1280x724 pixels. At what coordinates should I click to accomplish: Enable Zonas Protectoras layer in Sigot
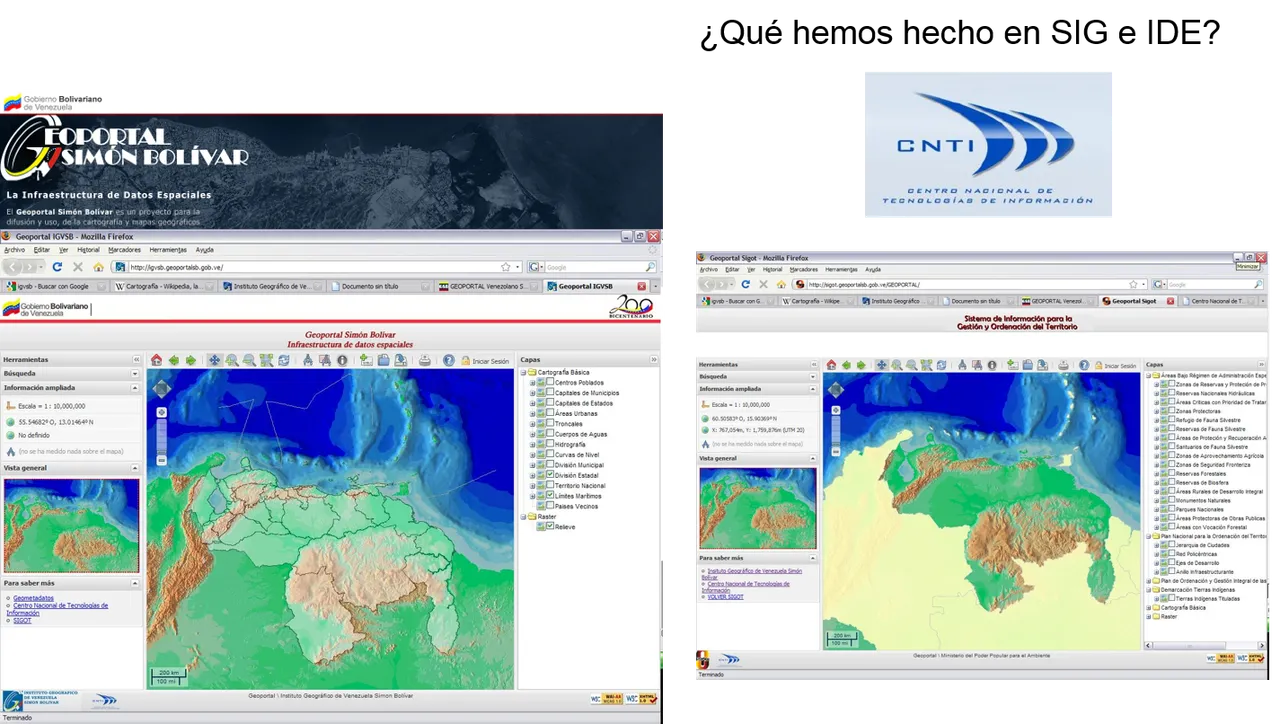tap(1172, 411)
